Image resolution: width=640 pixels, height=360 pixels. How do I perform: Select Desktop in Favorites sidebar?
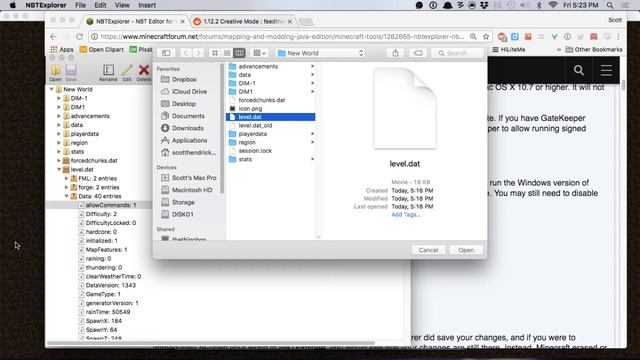point(184,104)
